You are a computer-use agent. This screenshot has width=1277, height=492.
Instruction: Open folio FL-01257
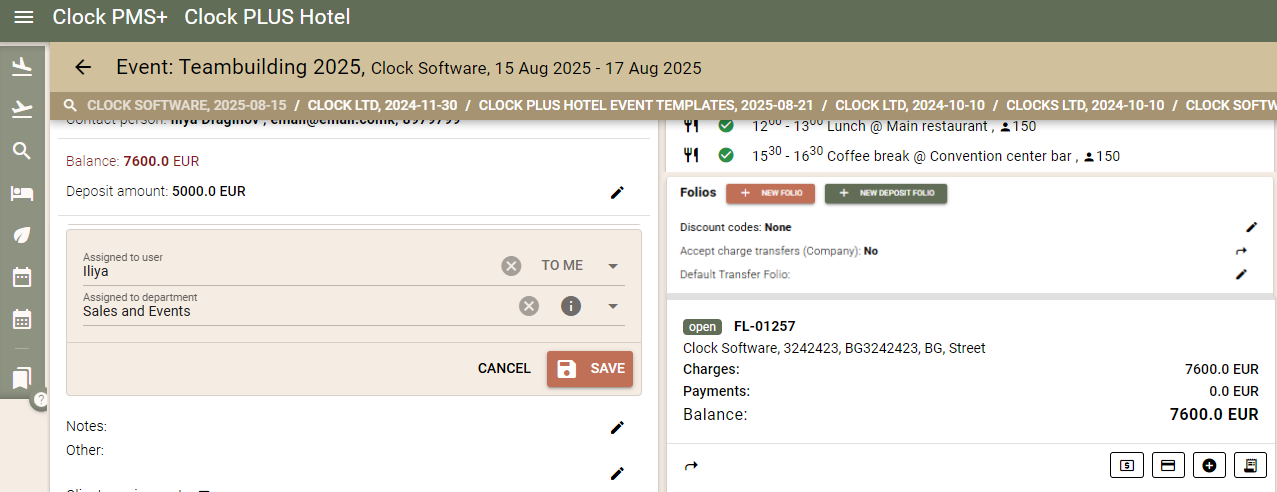764,326
